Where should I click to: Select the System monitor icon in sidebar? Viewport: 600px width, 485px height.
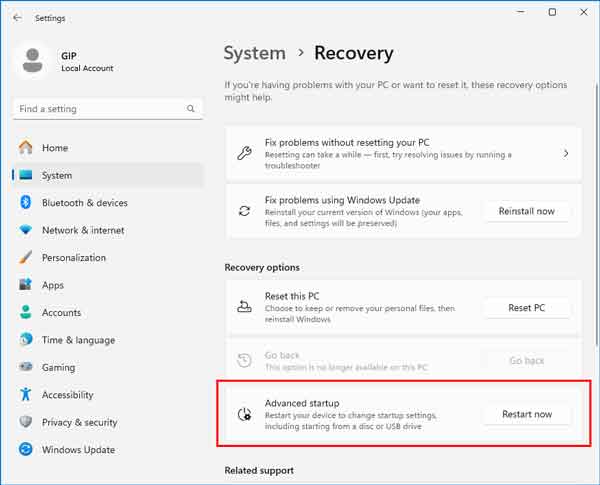pyautogui.click(x=26, y=175)
